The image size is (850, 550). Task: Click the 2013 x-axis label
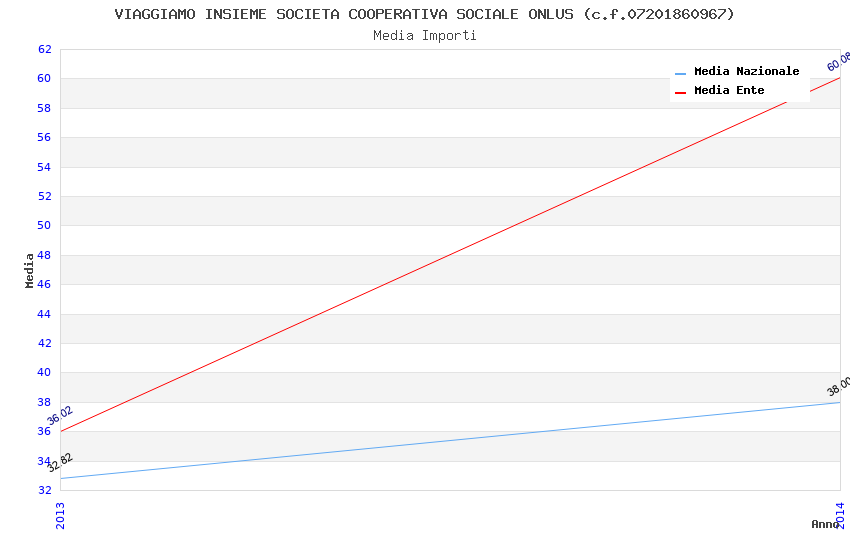point(60,515)
